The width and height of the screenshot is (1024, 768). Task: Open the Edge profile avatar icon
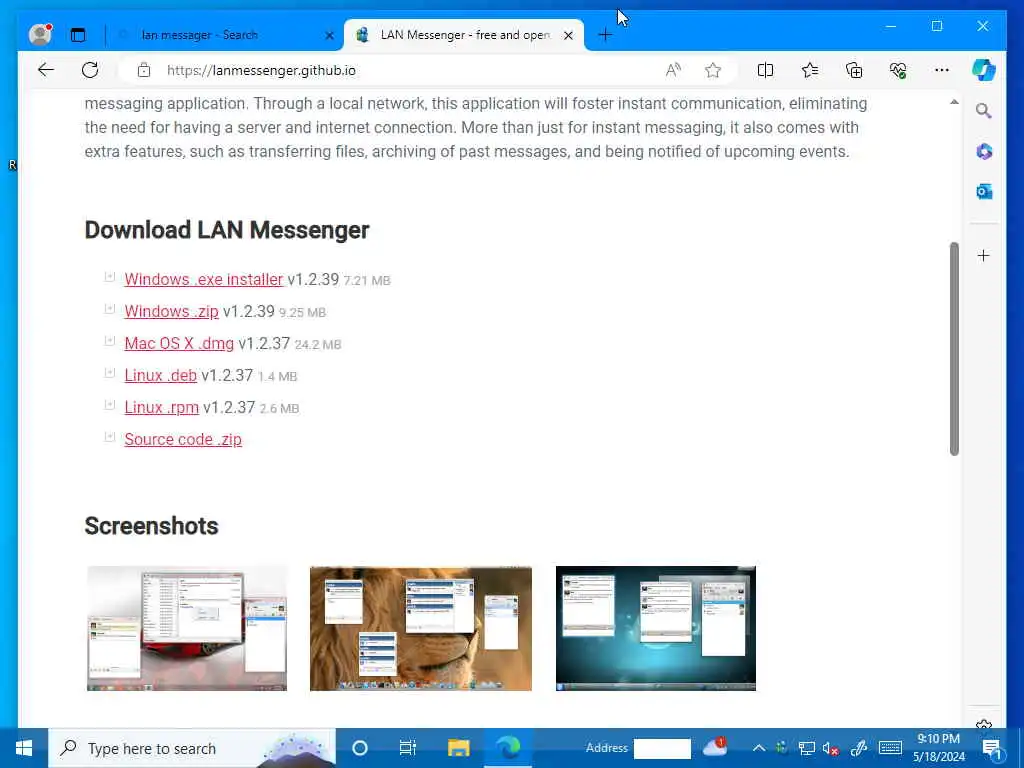click(x=40, y=35)
